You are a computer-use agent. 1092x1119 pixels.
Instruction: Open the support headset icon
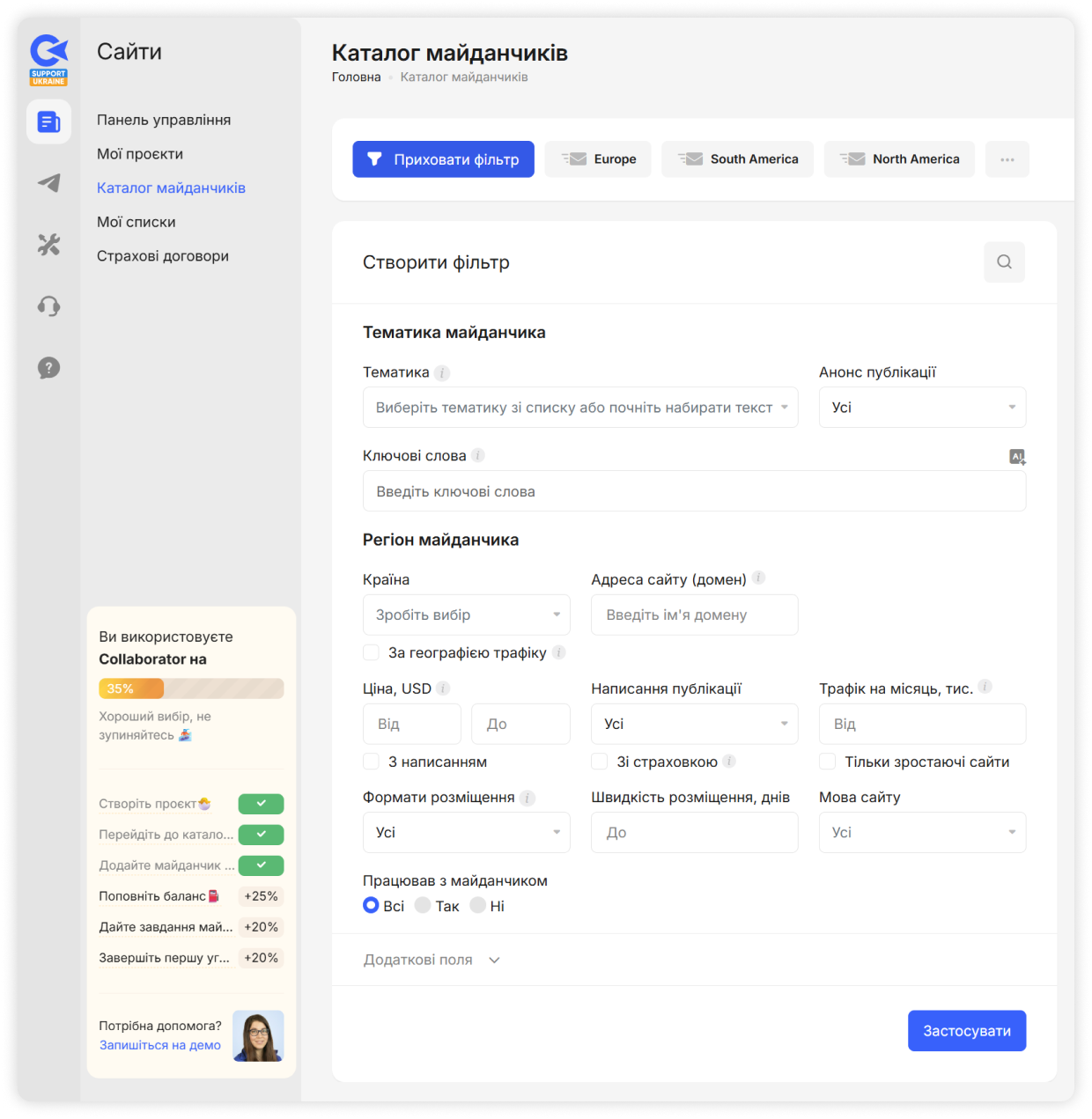point(48,306)
